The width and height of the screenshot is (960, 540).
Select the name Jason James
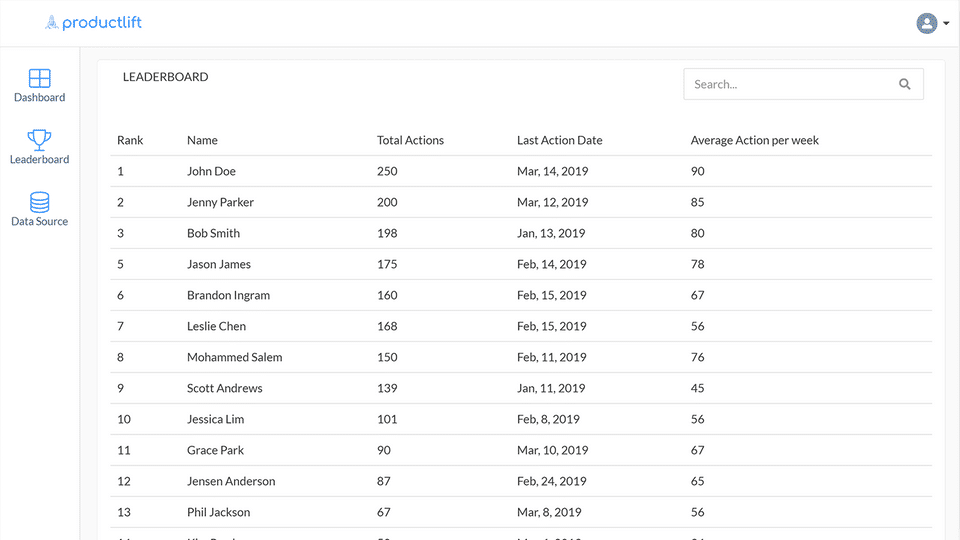(x=219, y=264)
